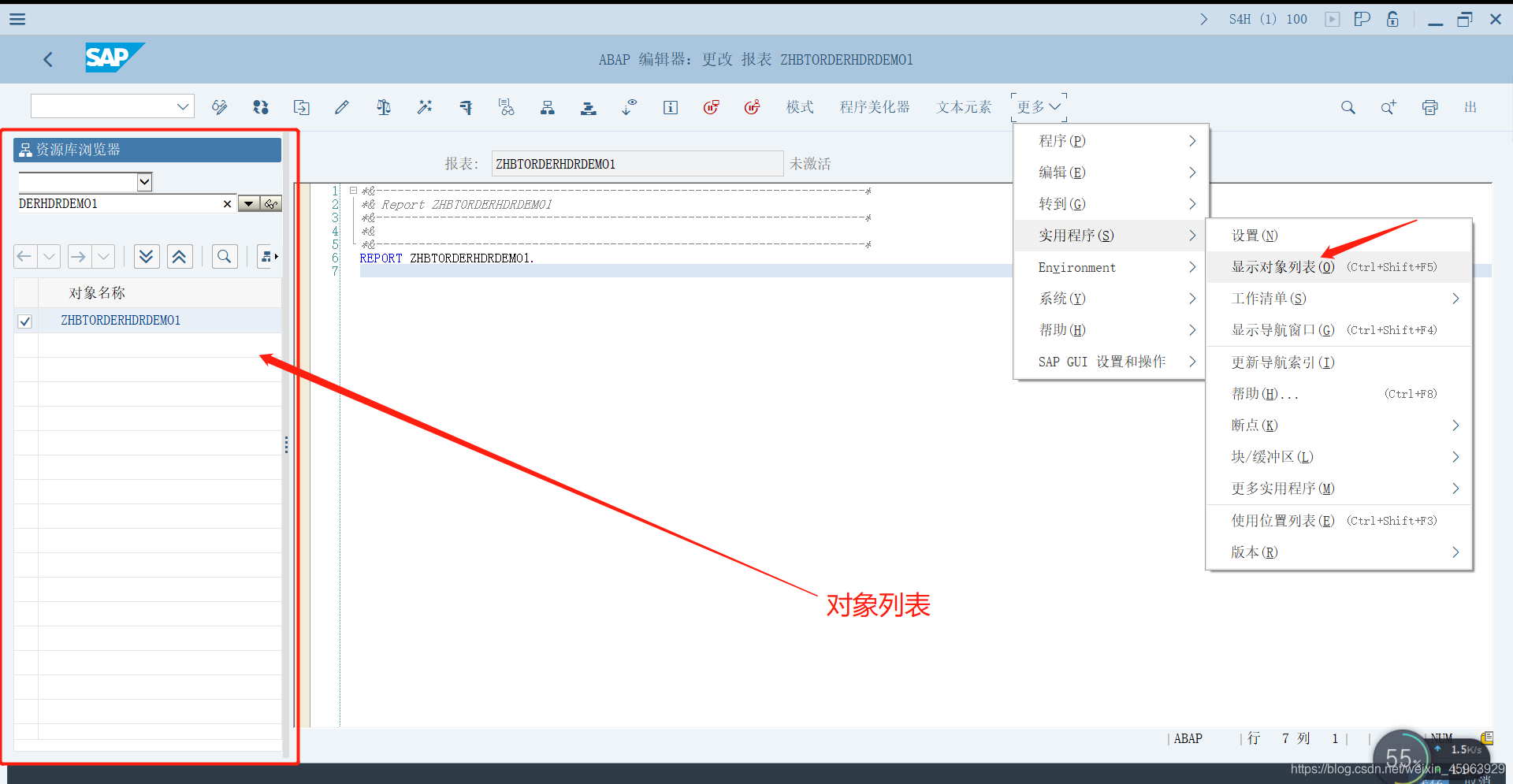
Task: Click the layout/flag icon in title bar
Action: [1362, 19]
